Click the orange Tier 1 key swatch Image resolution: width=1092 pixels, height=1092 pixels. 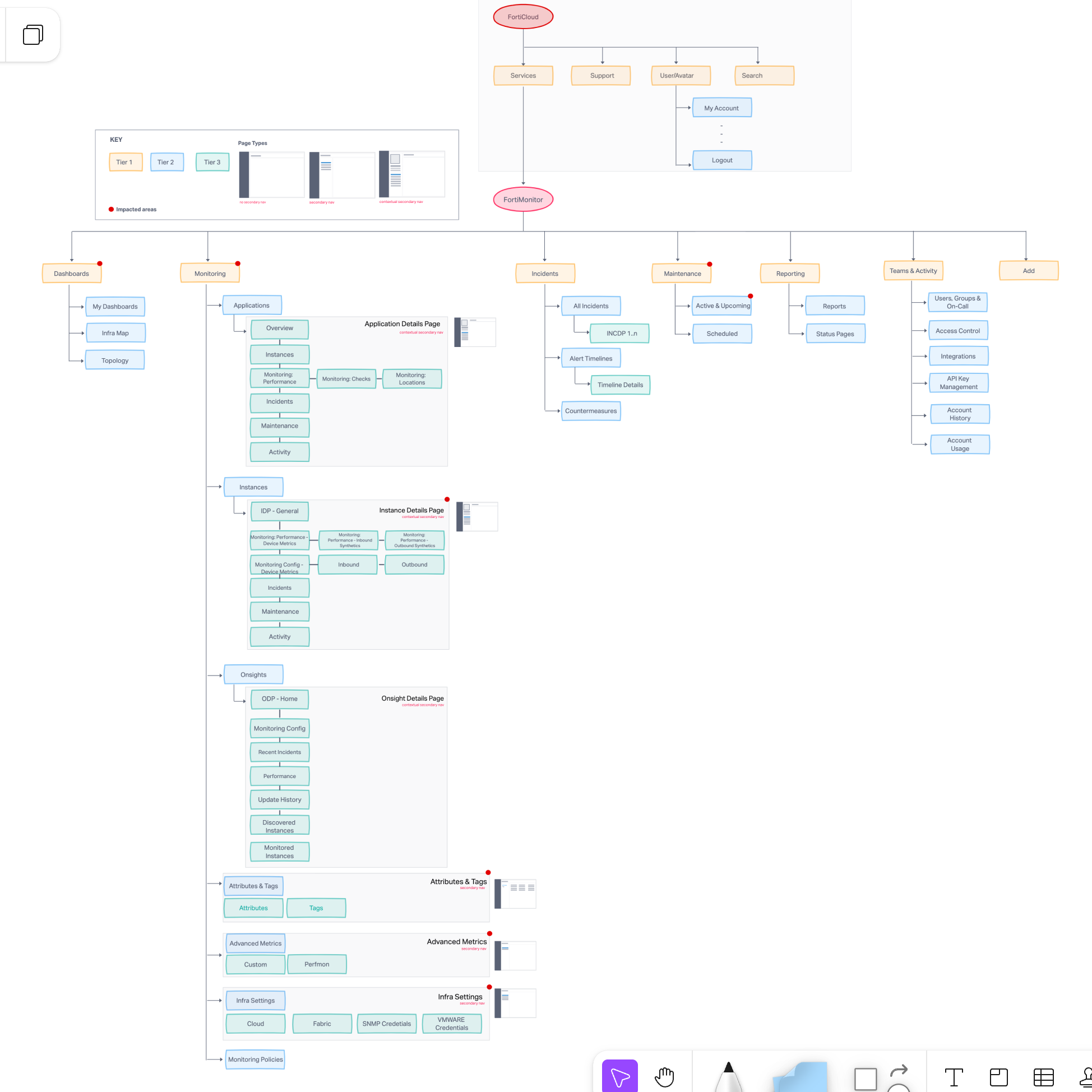[125, 162]
